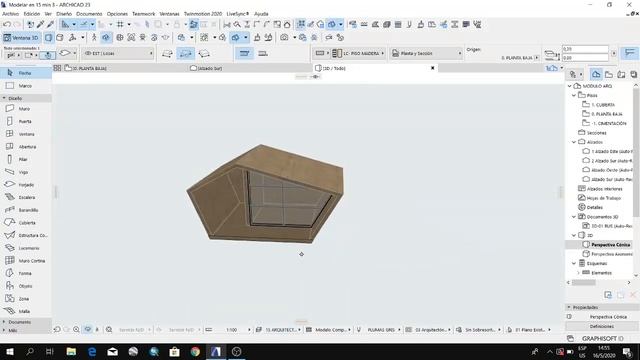Viewport: 640px width, 360px height.
Task: Close the 3D / Todo tab
Action: tap(433, 68)
